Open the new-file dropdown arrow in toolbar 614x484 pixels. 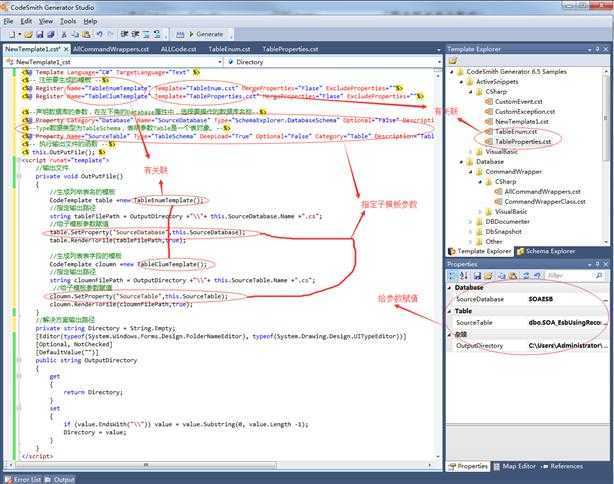(20, 34)
